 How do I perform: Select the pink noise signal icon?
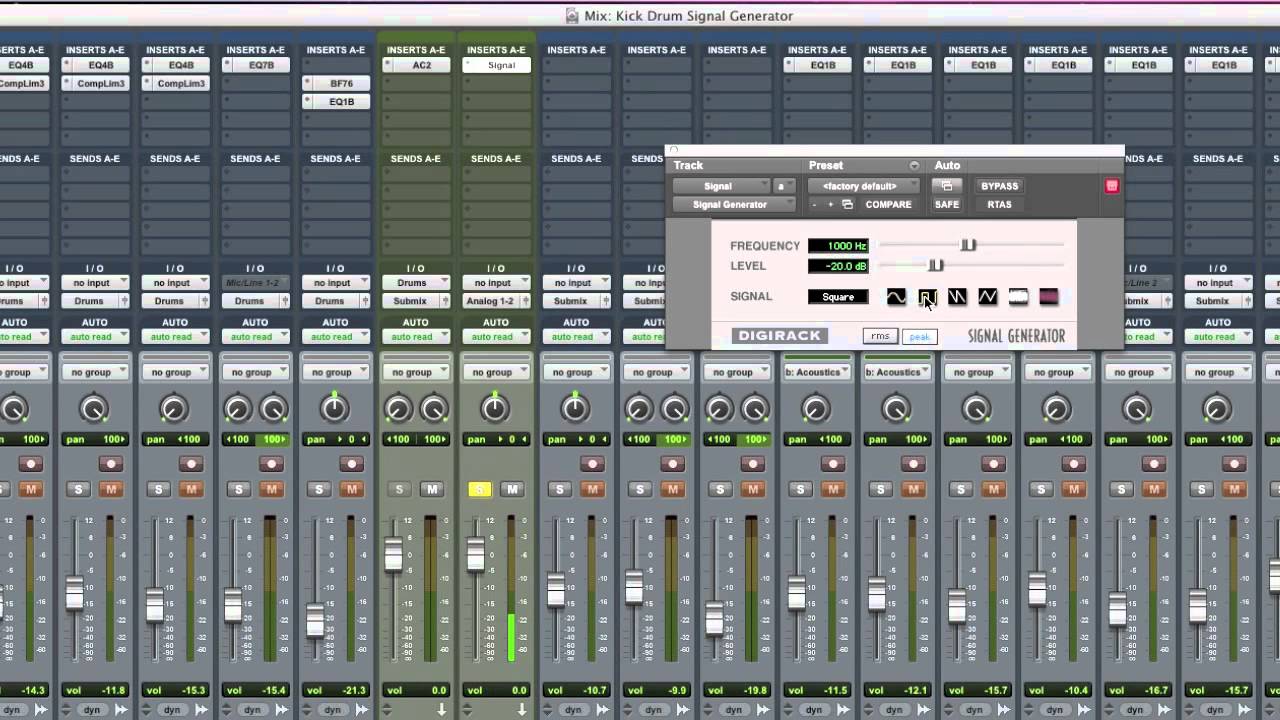coord(1048,297)
